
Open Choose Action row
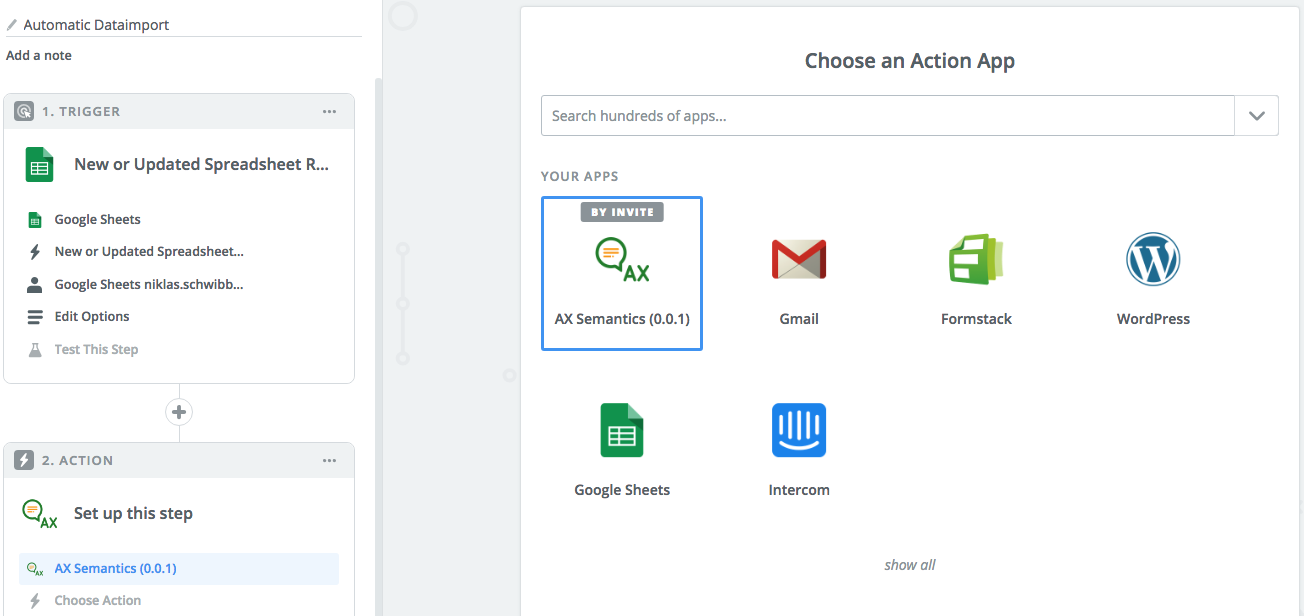coord(179,601)
